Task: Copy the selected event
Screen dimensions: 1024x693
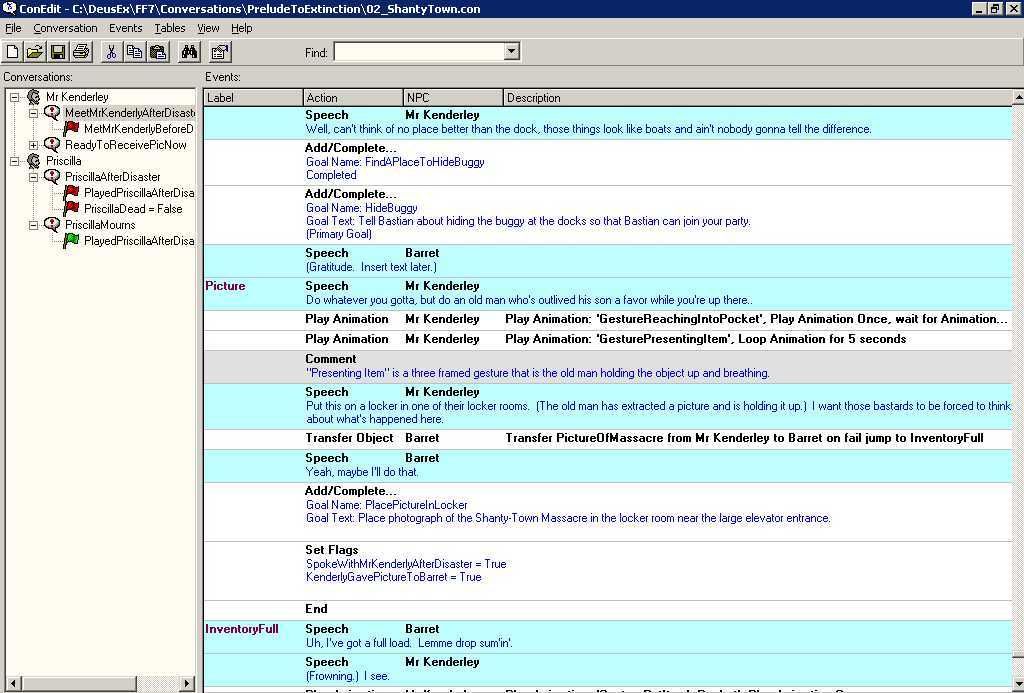Action: [x=135, y=52]
